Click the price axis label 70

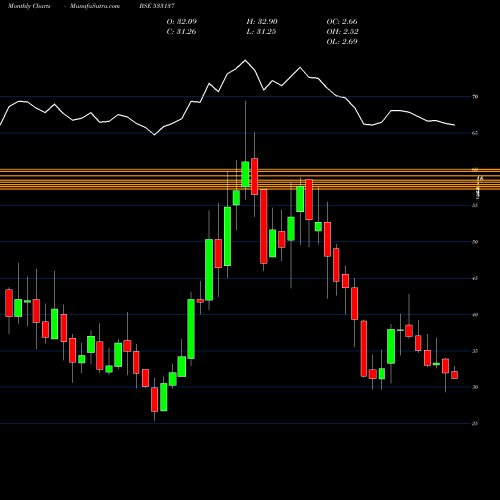[475, 97]
